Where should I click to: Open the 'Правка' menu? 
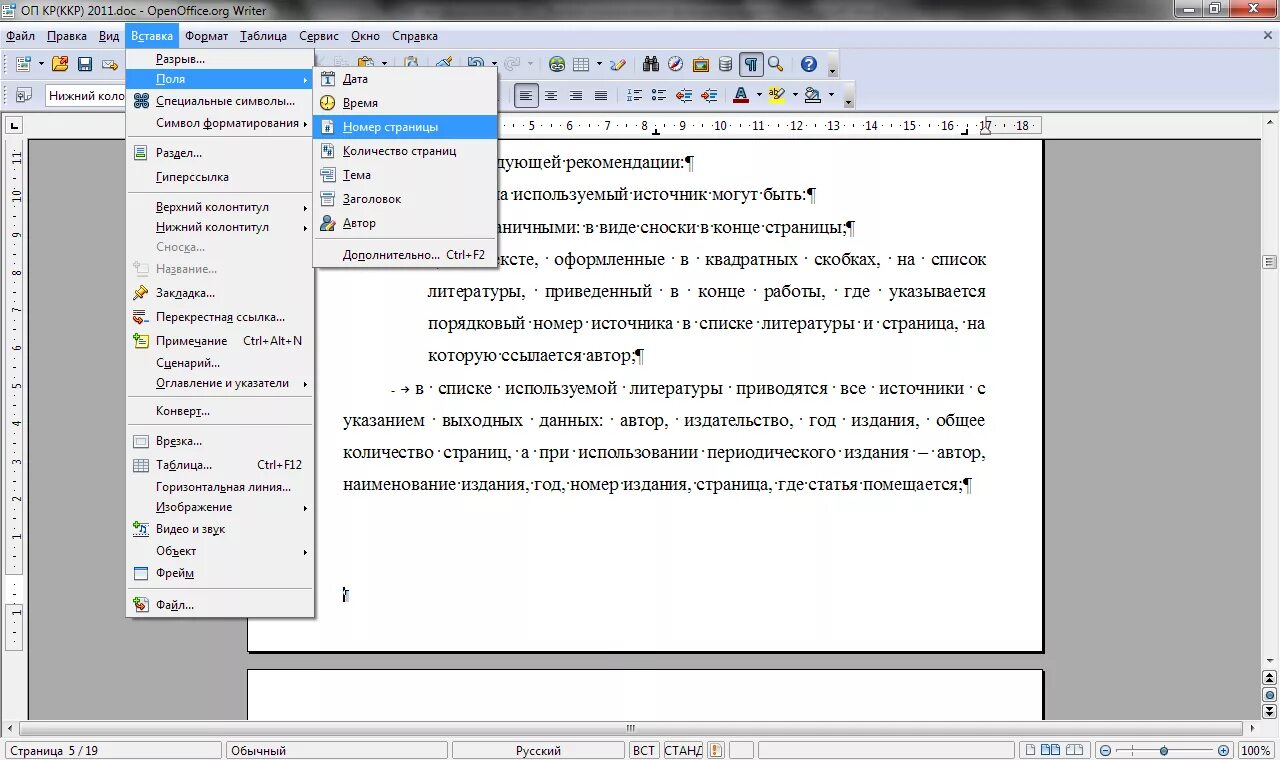66,36
